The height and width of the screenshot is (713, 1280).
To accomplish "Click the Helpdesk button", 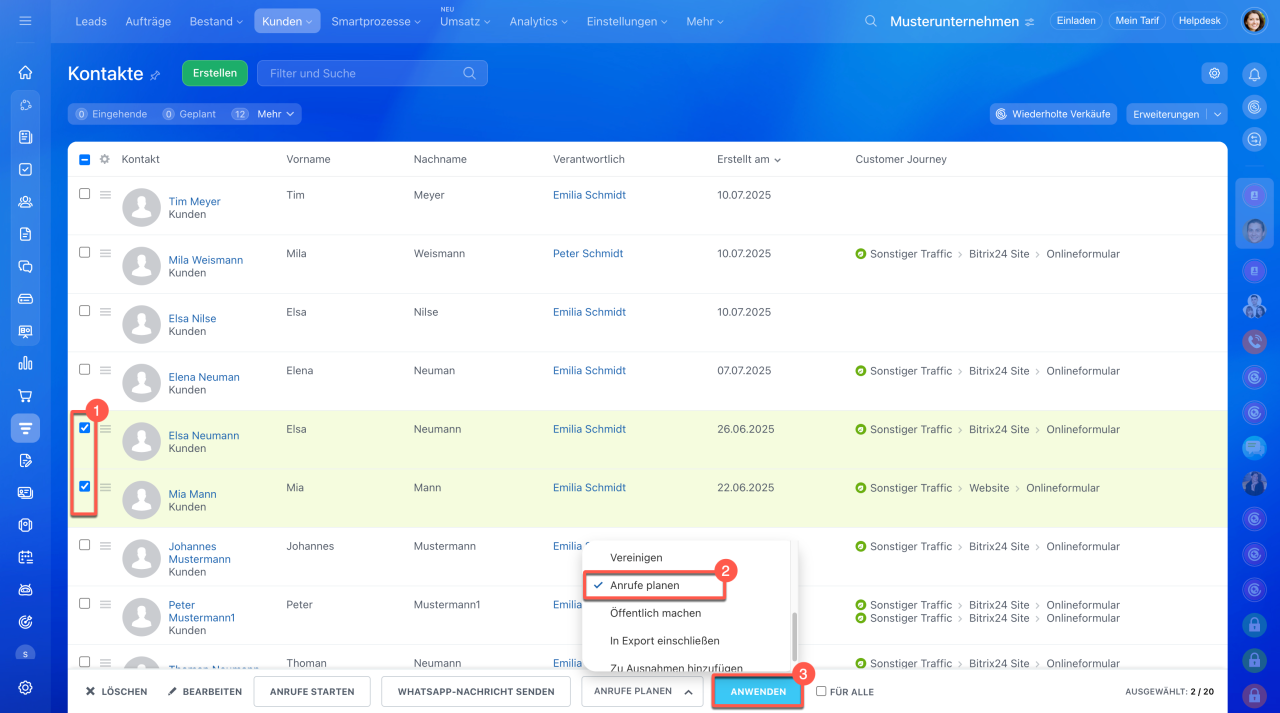I will click(1199, 21).
